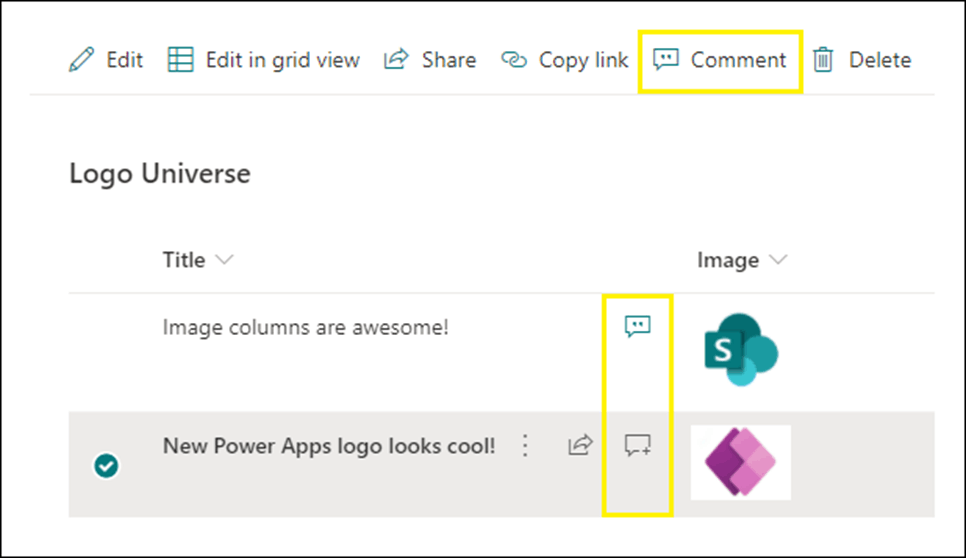Click the Copy link chain icon
Image resolution: width=966 pixels, height=558 pixels.
(x=514, y=60)
